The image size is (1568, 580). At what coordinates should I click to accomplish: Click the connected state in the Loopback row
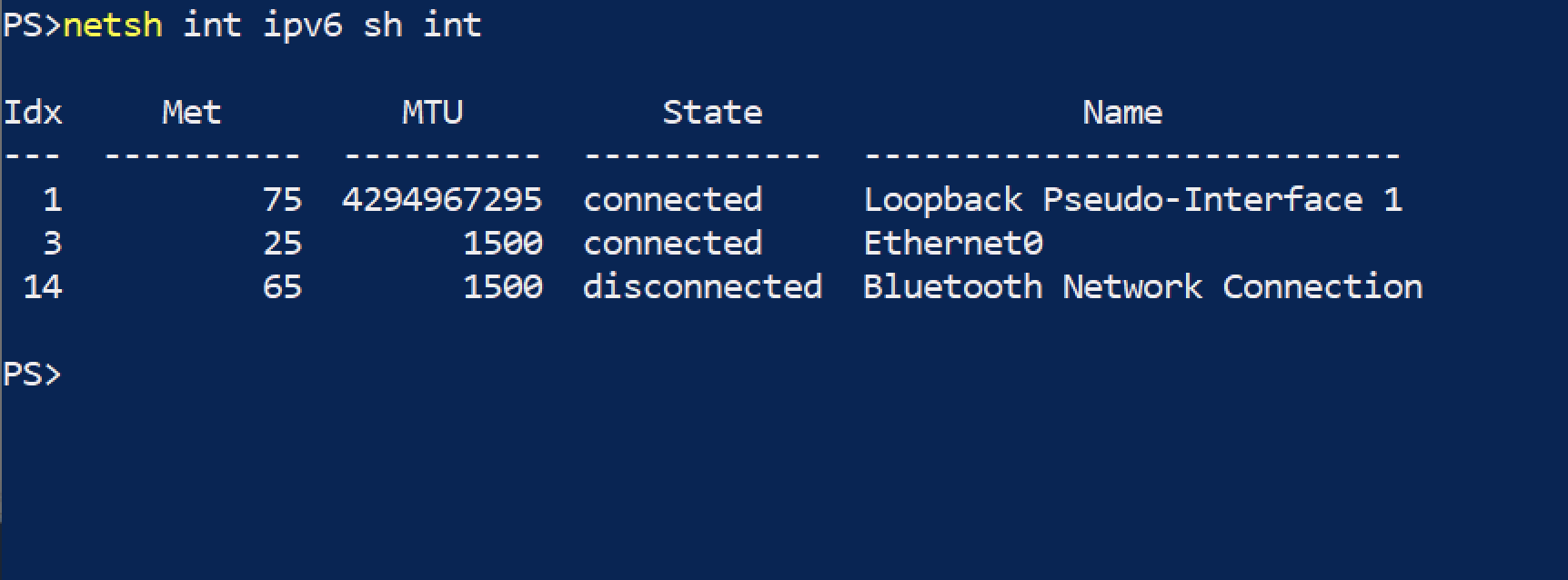(672, 200)
